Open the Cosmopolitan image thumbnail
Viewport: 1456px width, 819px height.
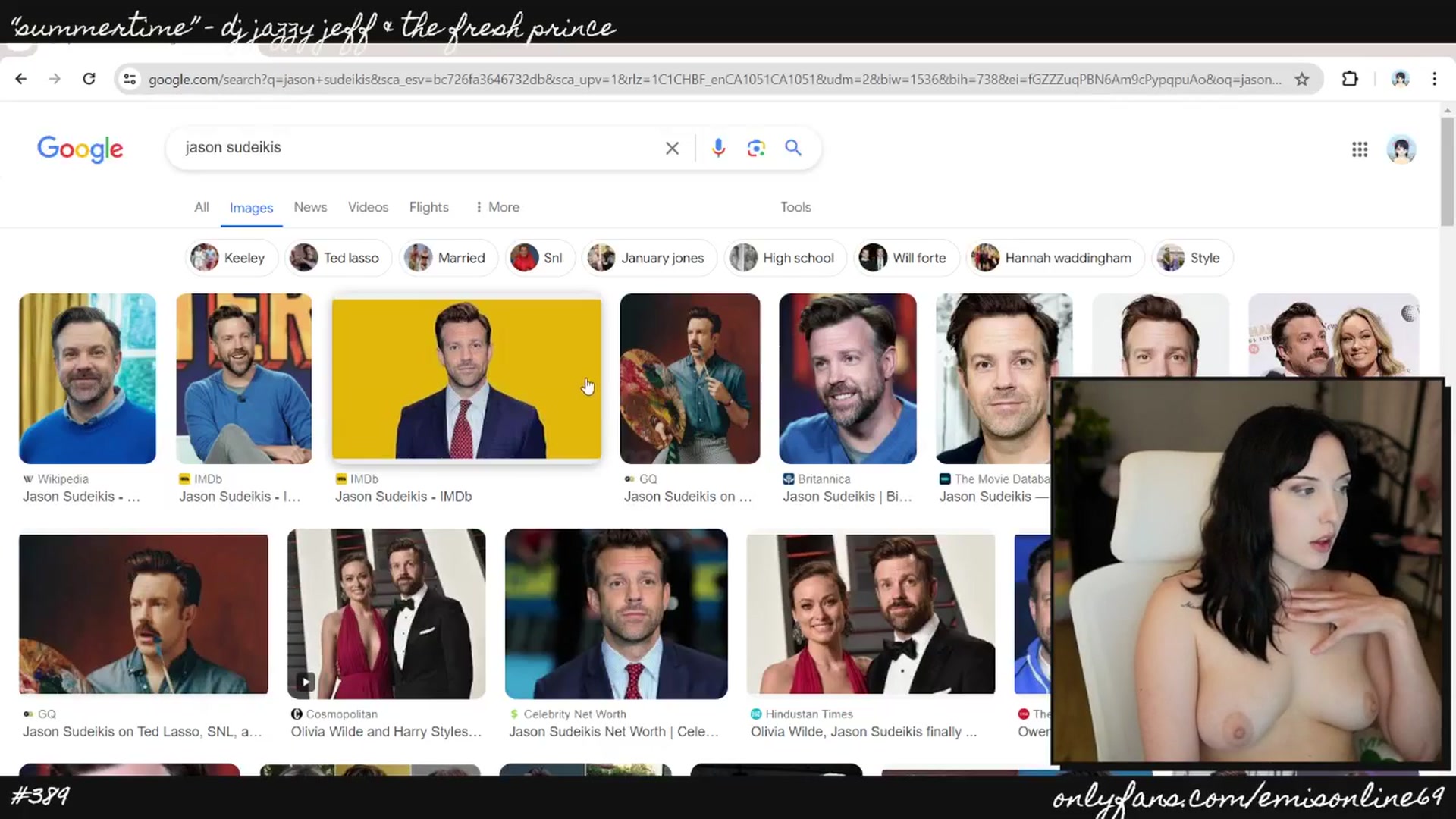click(386, 613)
